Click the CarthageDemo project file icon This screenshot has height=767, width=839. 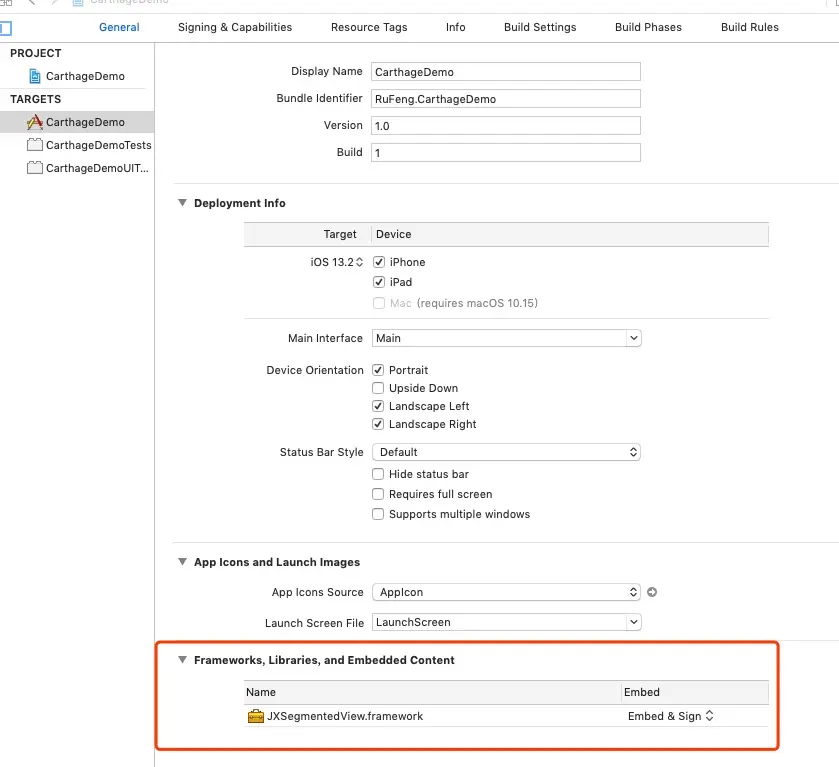click(x=35, y=76)
